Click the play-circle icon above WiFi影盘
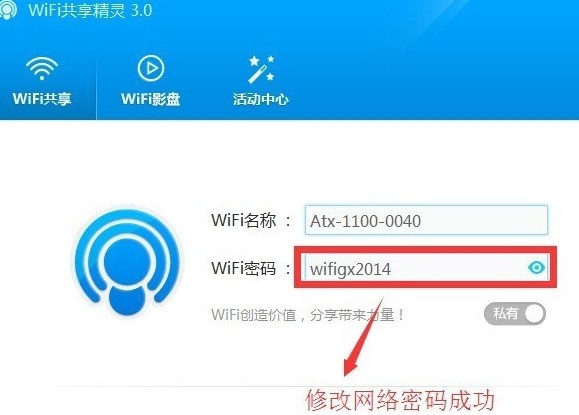 tap(150, 68)
